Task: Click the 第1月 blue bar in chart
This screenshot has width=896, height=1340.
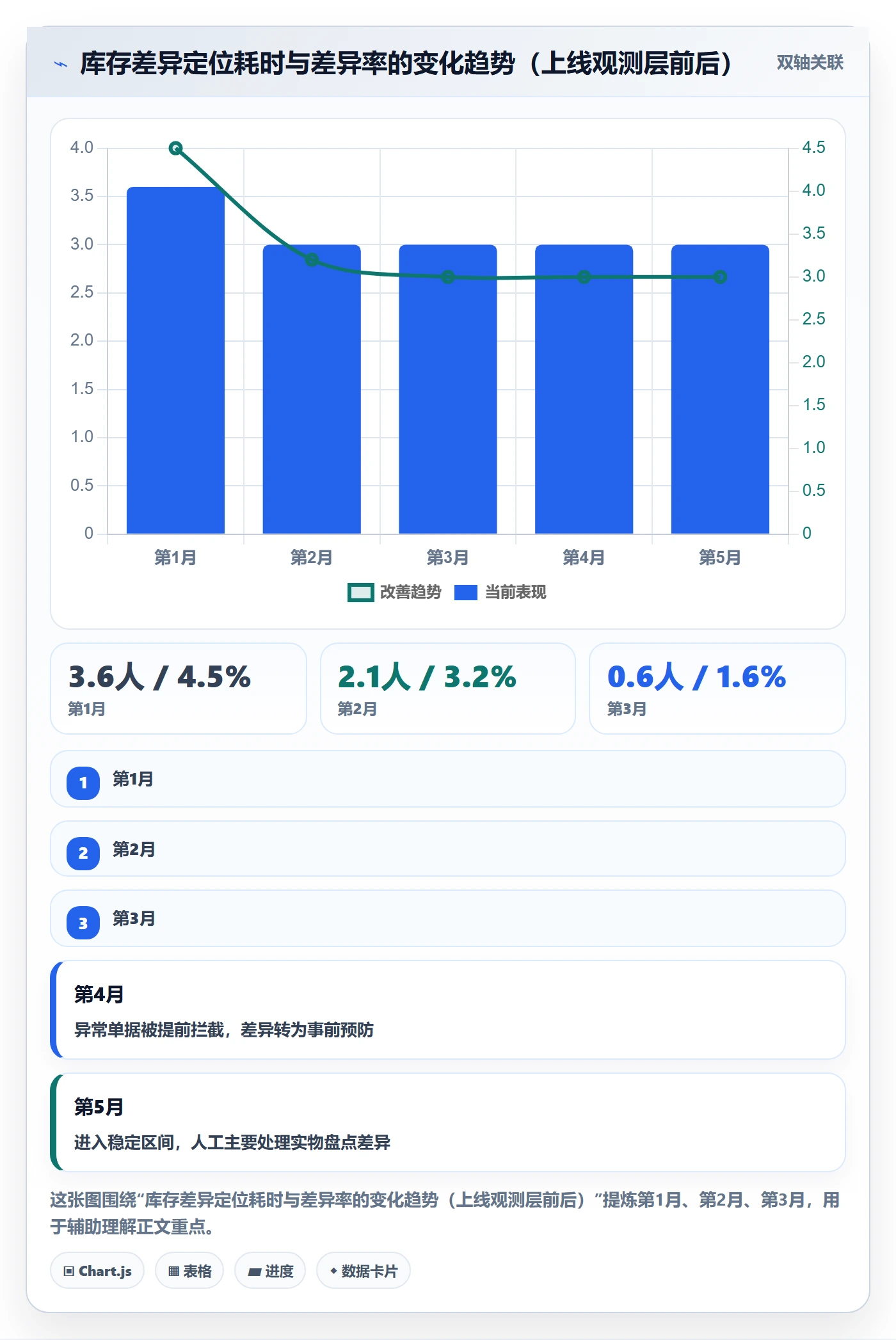Action: (175, 360)
